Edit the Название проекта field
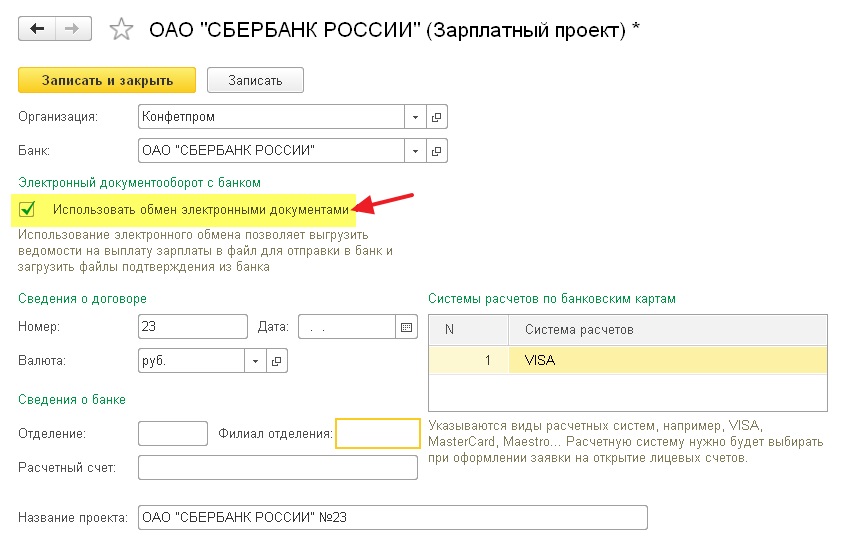 point(393,517)
